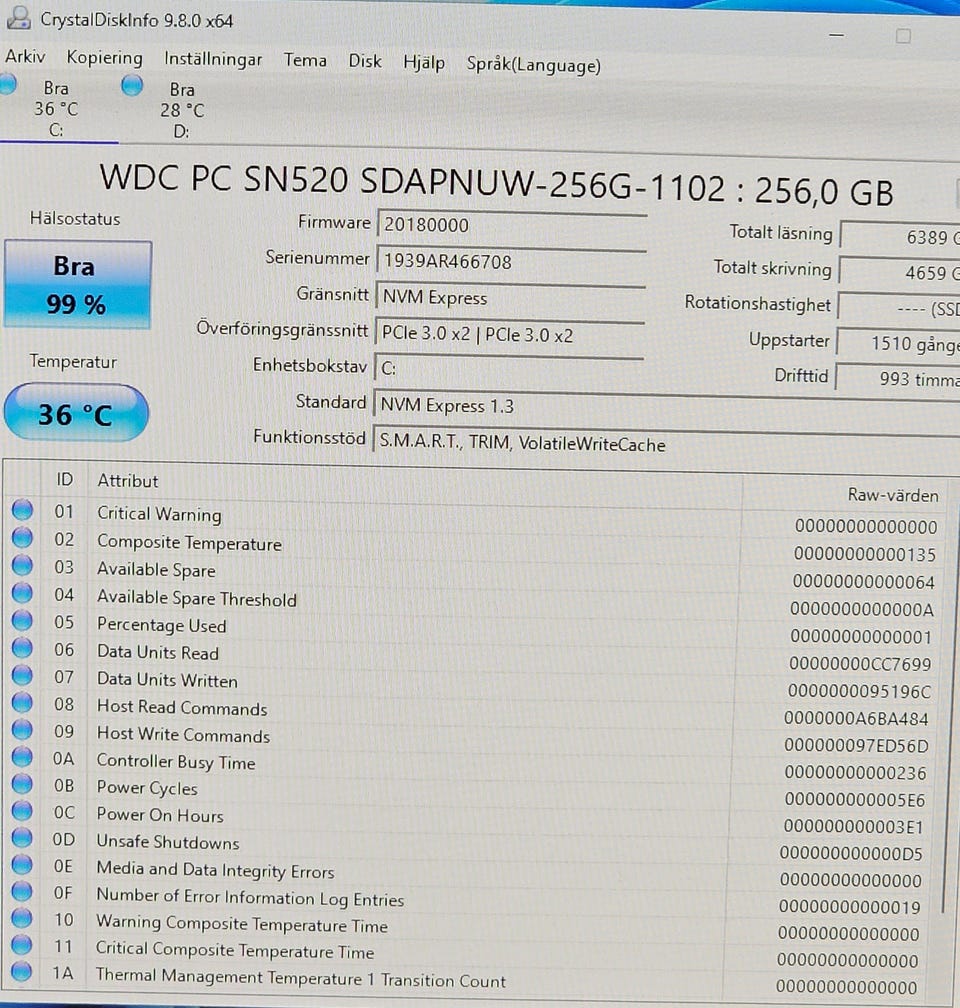Click raw value 000000000000D5 of Unsafe Shutdowns
960x1008 pixels.
(851, 854)
